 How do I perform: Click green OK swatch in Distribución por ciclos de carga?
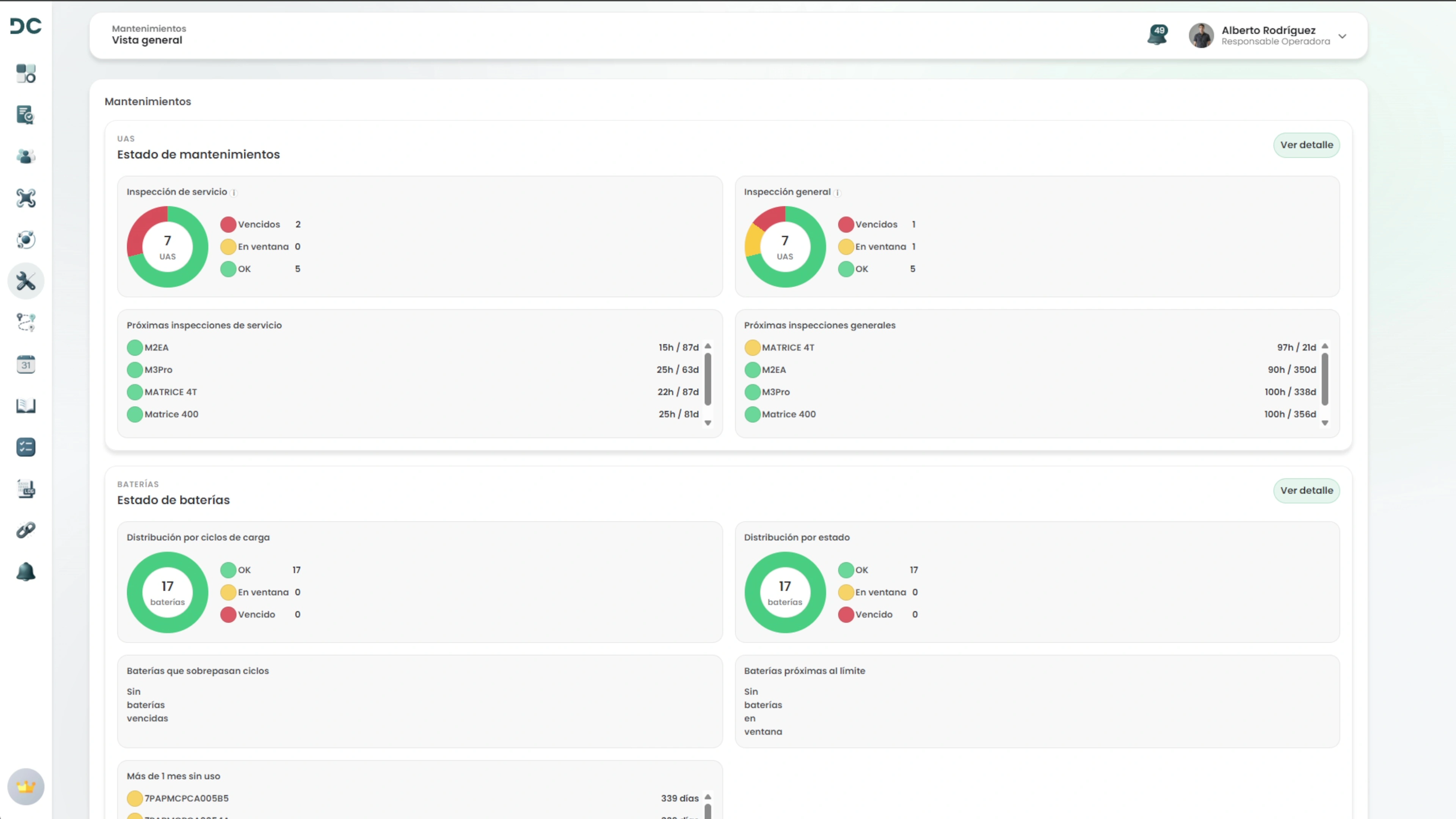[x=228, y=570]
